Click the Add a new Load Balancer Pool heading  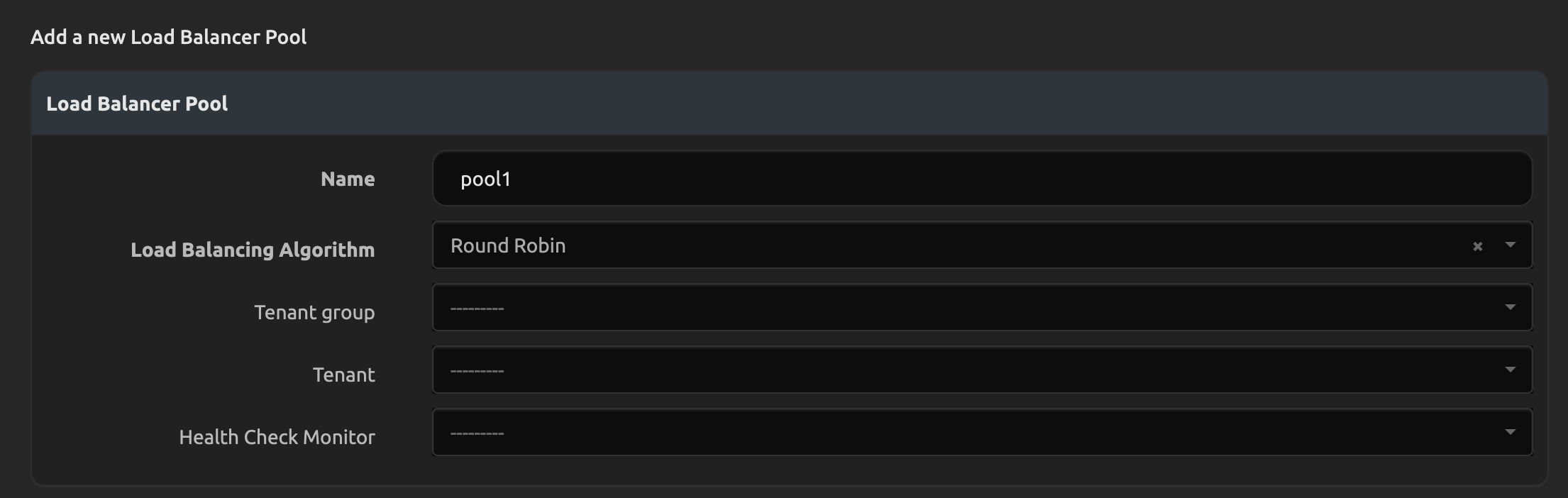[168, 37]
